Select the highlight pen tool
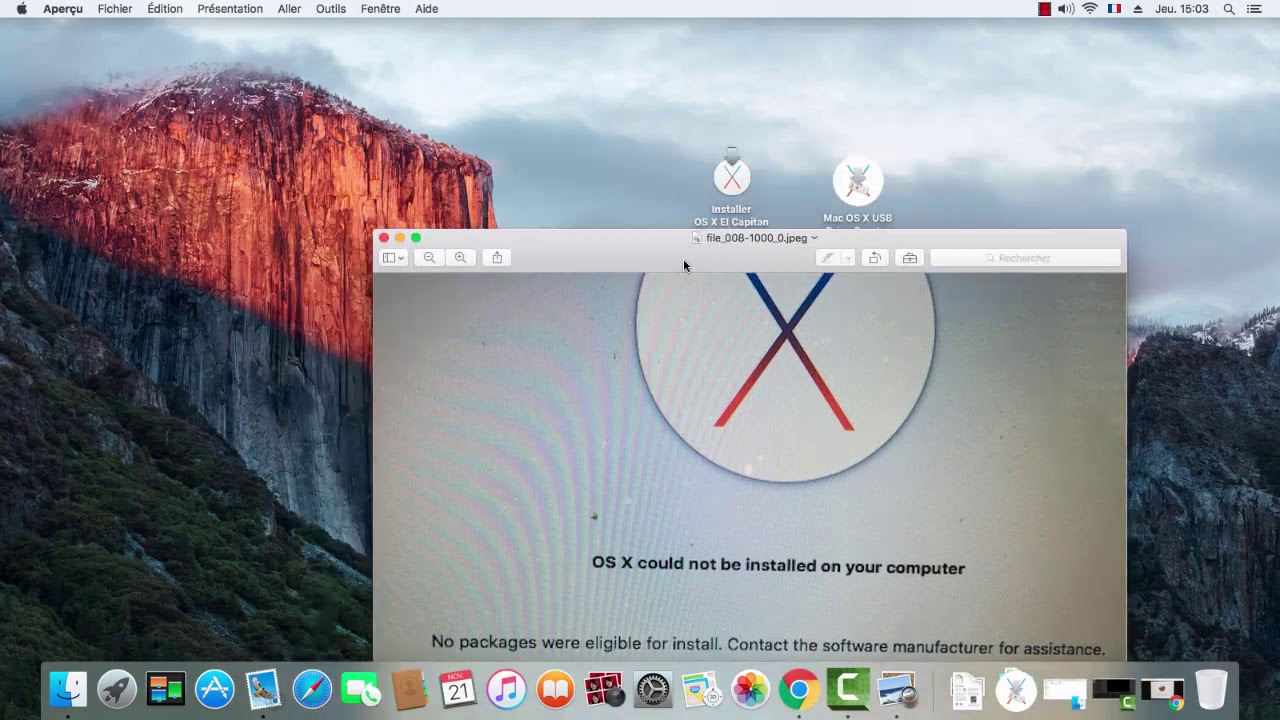This screenshot has height=720, width=1280. point(827,258)
